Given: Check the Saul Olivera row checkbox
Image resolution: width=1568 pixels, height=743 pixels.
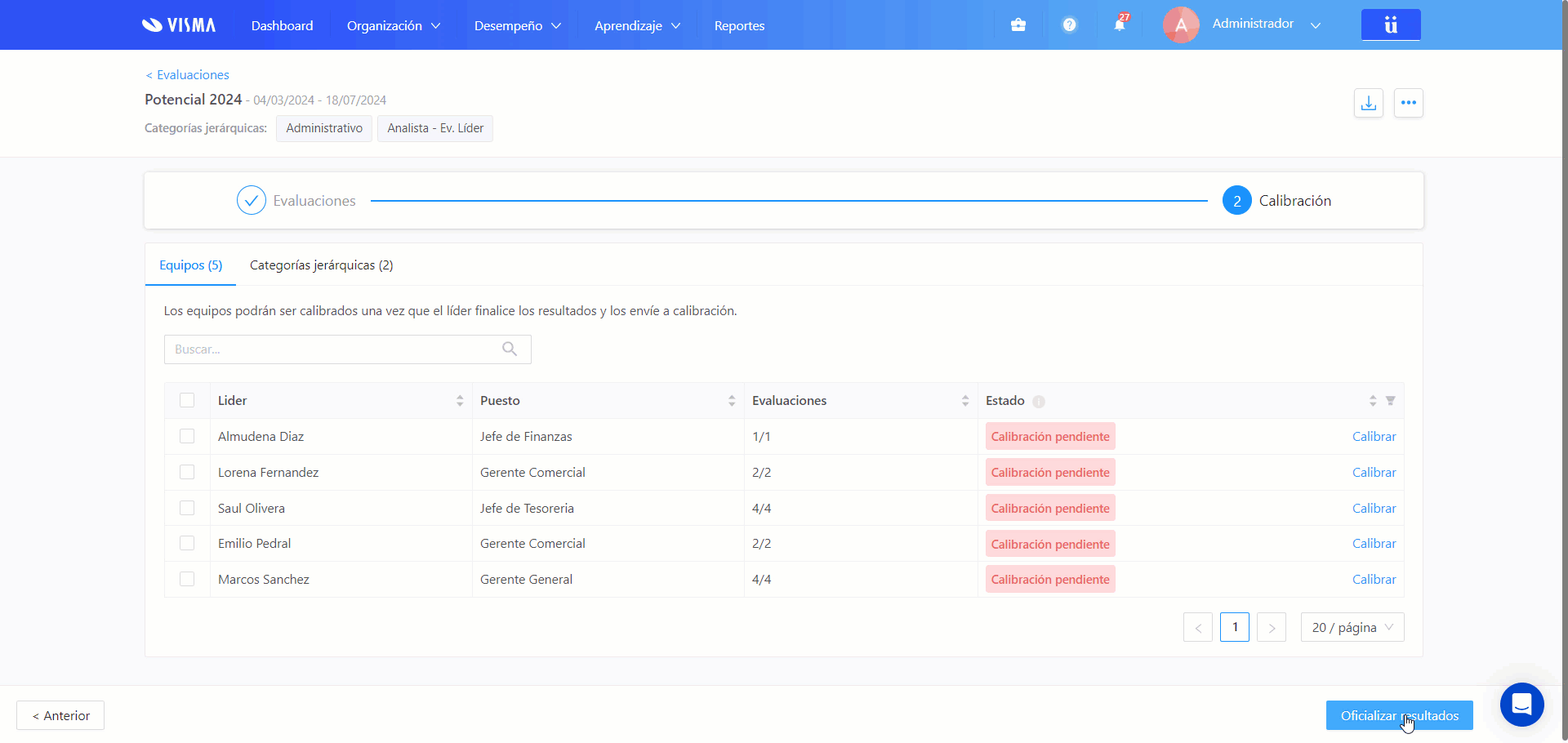Looking at the screenshot, I should pos(187,508).
